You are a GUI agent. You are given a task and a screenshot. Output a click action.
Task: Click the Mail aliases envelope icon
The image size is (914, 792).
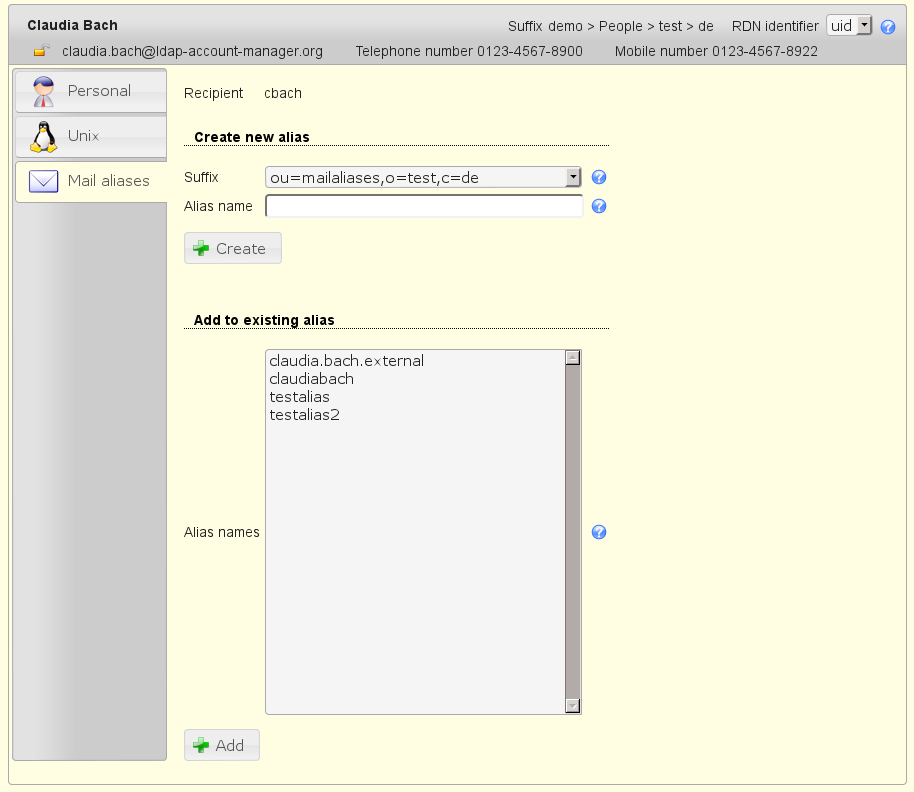click(x=43, y=181)
